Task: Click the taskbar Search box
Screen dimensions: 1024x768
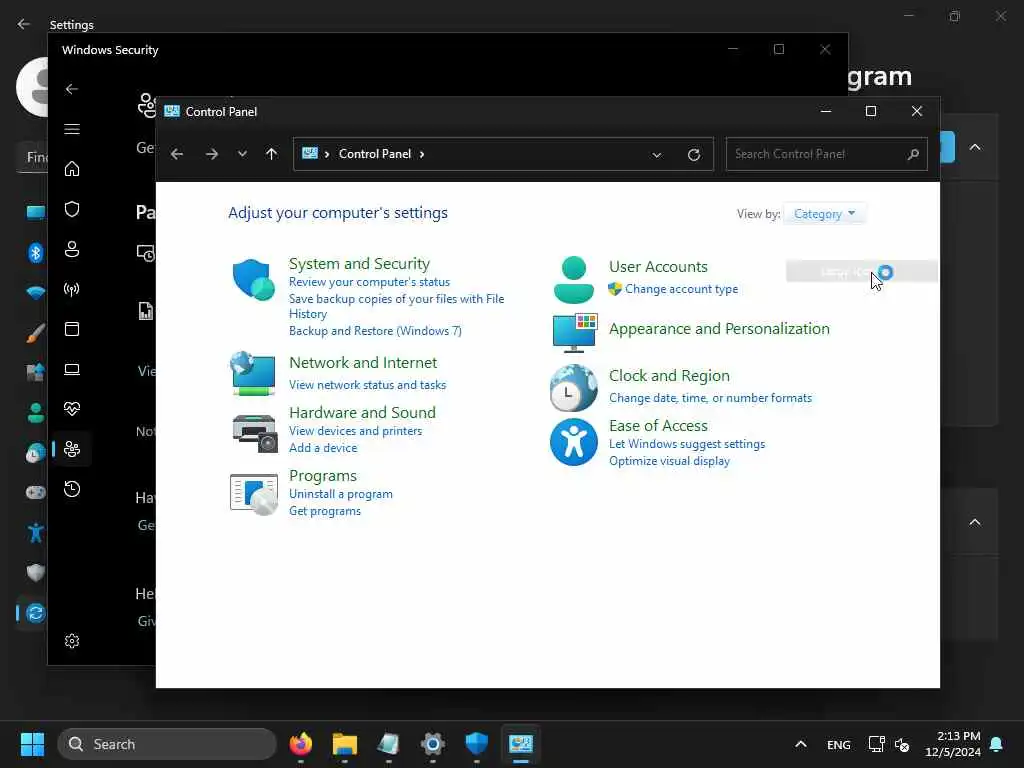Action: click(x=167, y=744)
